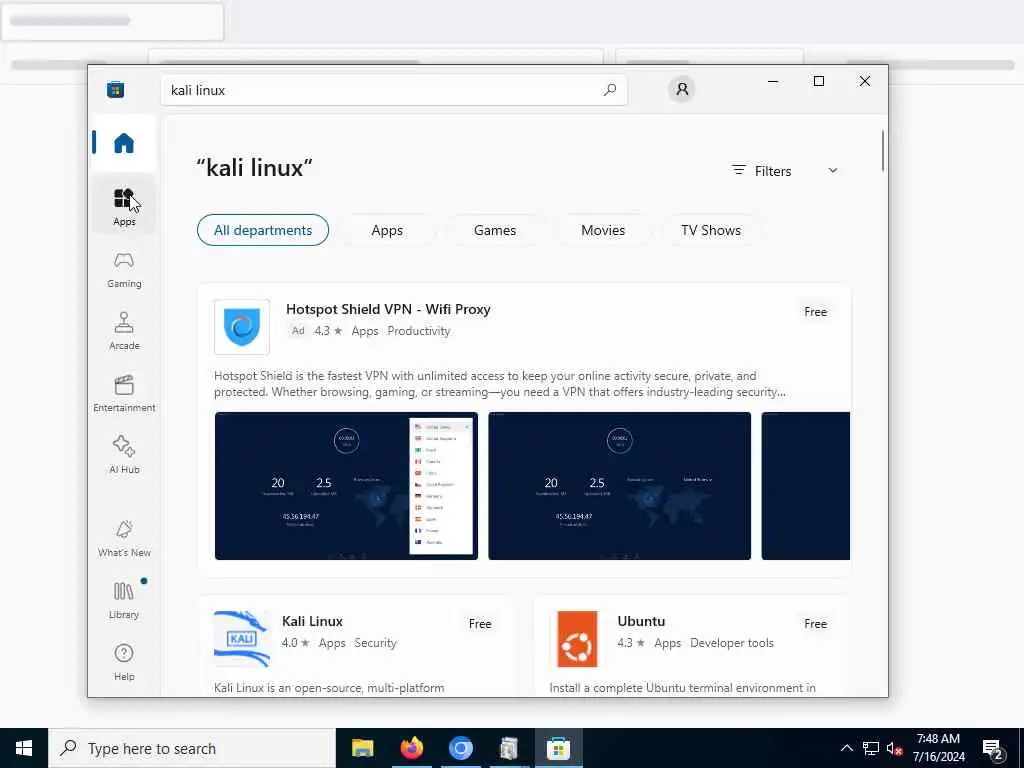
Task: Click Free button for Ubuntu
Action: [x=815, y=624]
